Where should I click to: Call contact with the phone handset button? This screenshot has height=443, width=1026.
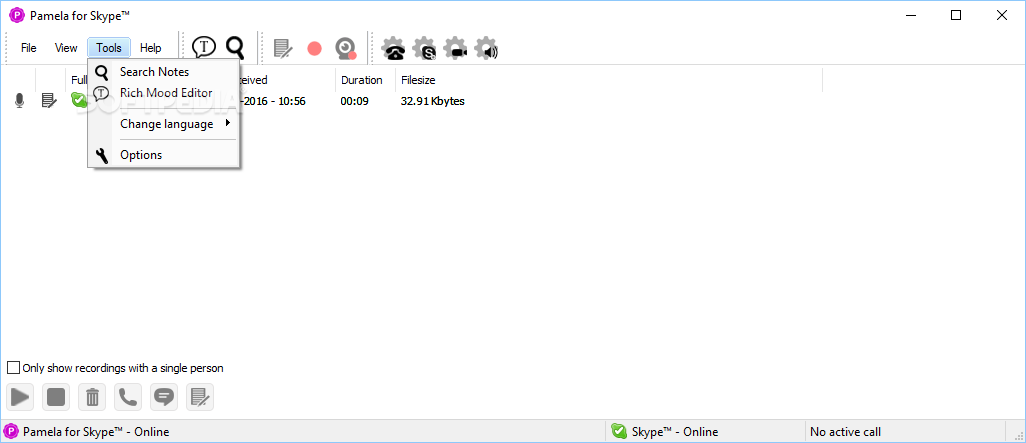tap(128, 397)
